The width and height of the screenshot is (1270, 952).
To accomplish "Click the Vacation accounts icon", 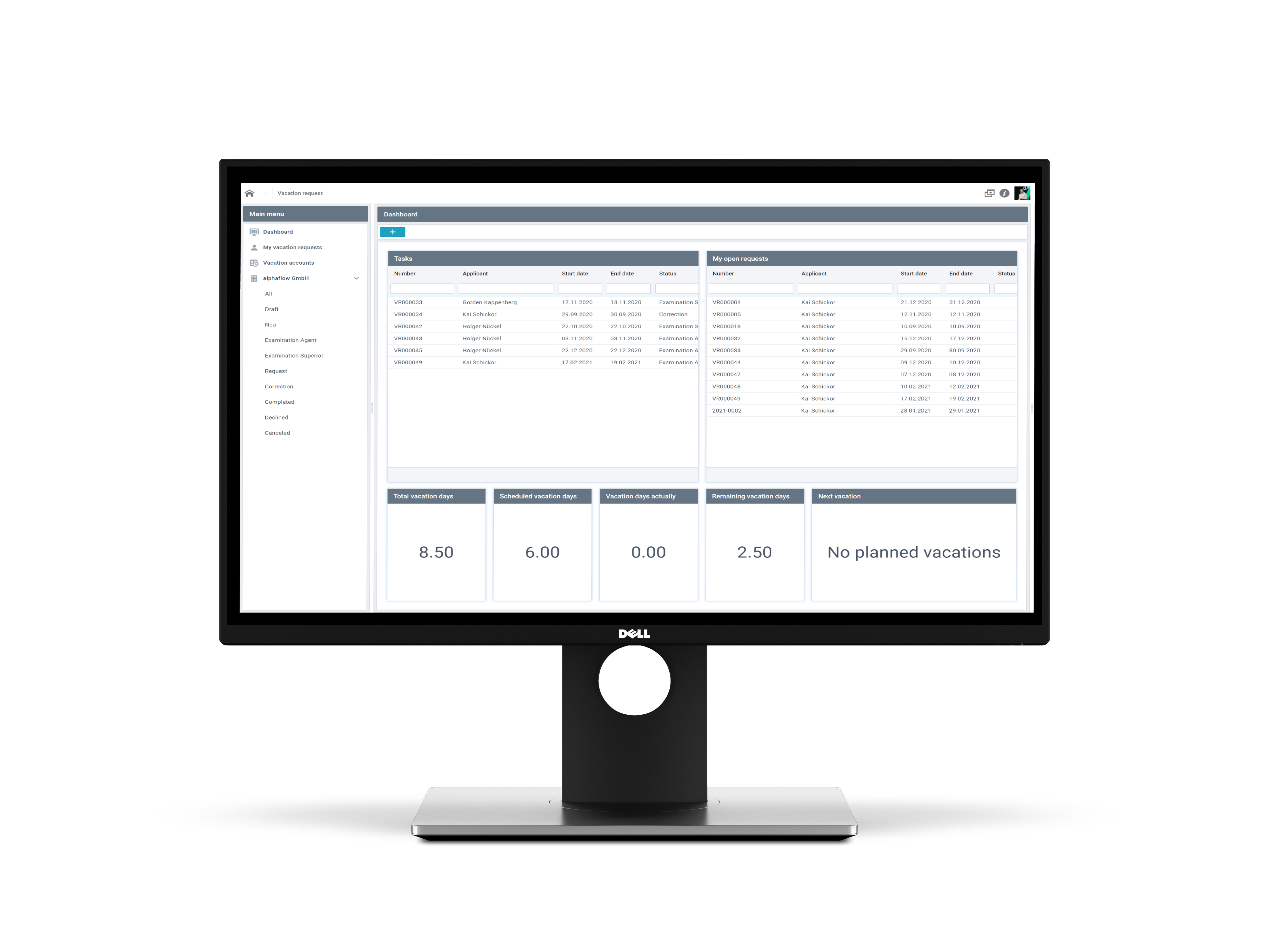I will [x=253, y=263].
